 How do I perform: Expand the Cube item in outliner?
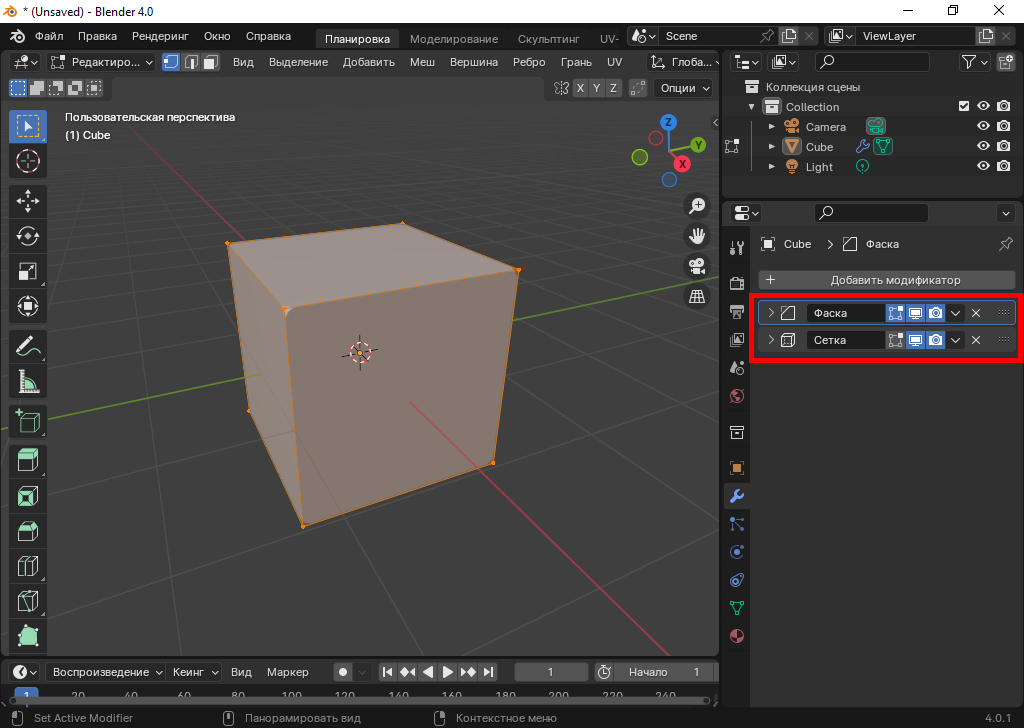771,147
